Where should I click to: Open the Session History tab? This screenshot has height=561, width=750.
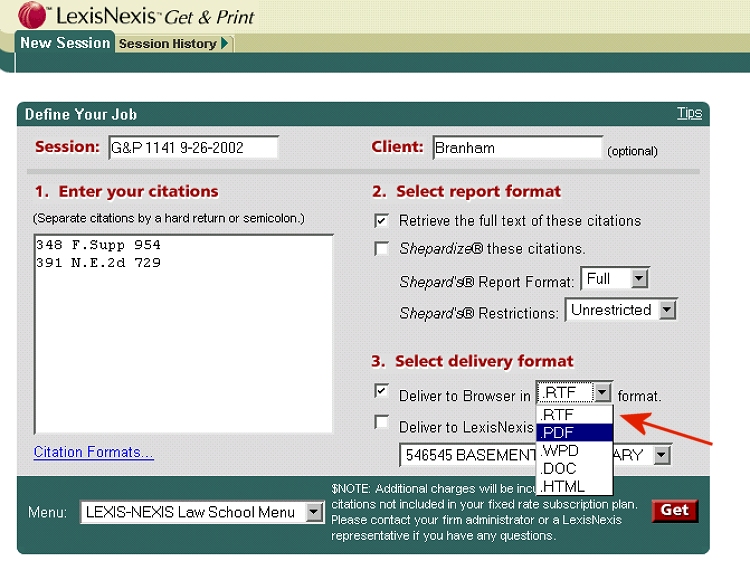[x=168, y=44]
